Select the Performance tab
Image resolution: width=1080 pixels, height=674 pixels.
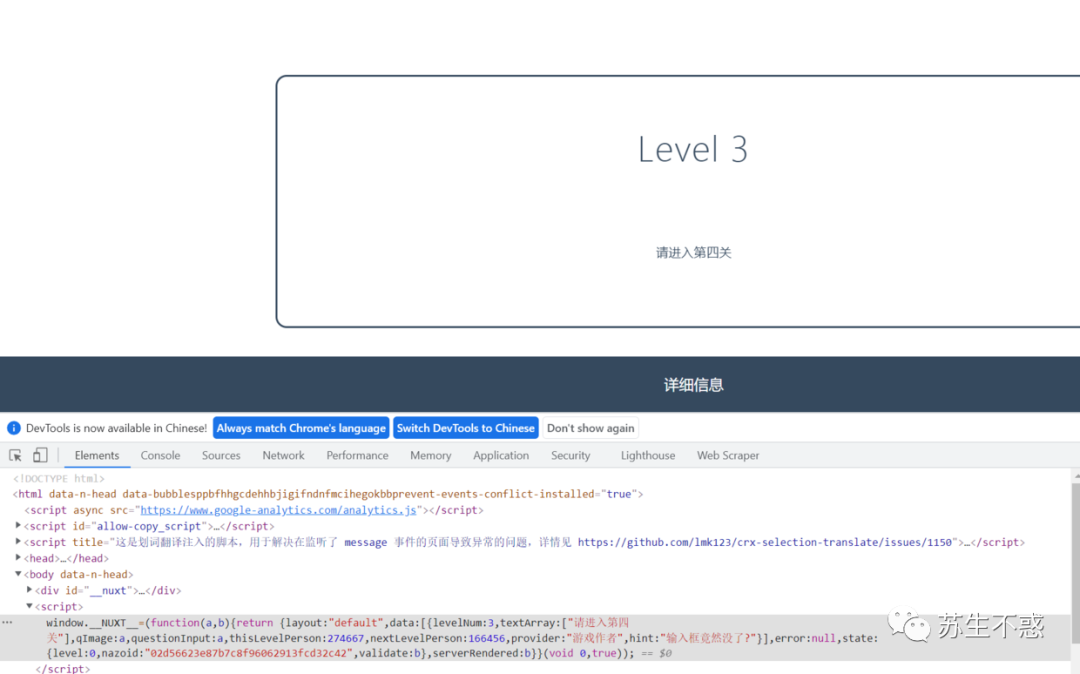point(357,455)
